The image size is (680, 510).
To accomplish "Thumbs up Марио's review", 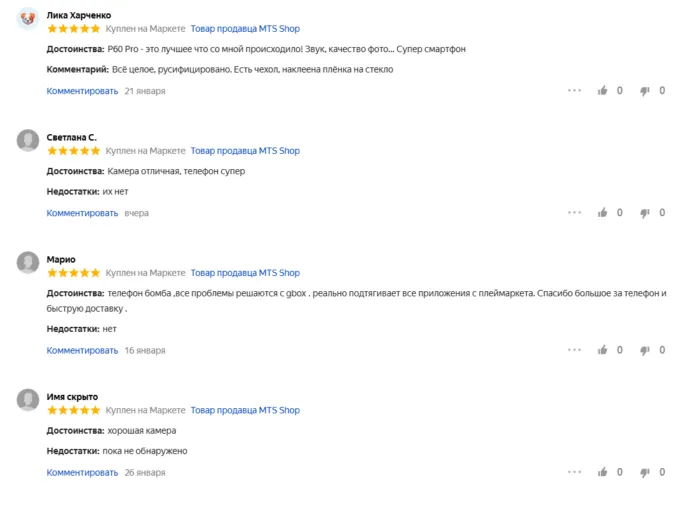I will tap(603, 351).
